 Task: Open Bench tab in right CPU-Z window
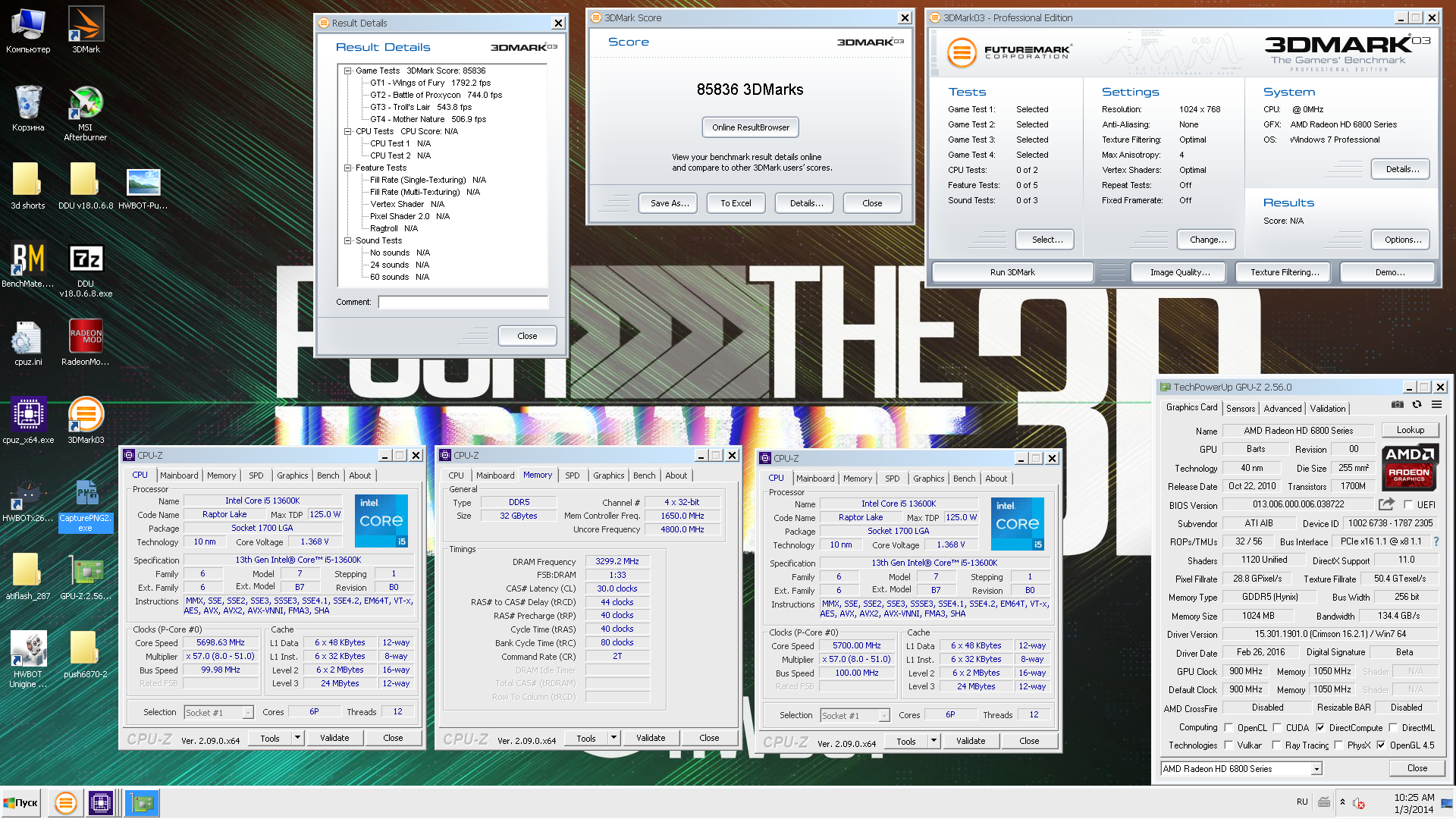(x=965, y=479)
